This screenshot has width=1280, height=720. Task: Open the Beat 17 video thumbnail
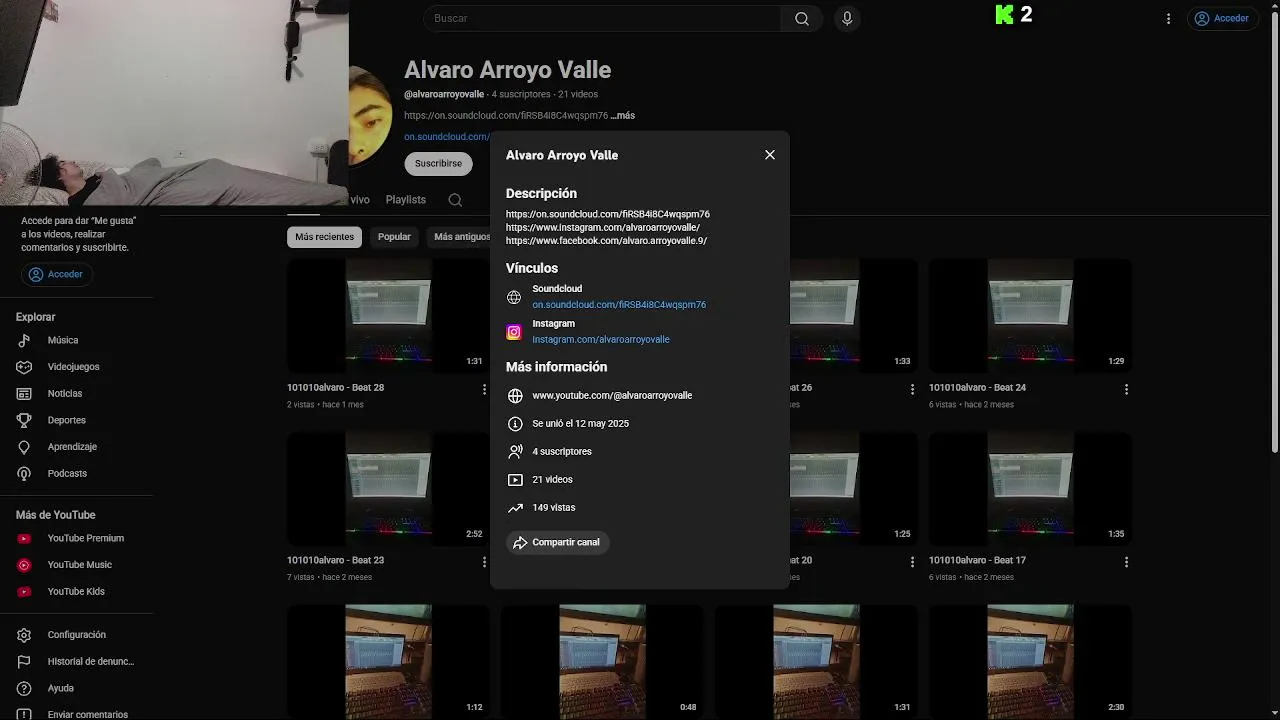point(1030,489)
